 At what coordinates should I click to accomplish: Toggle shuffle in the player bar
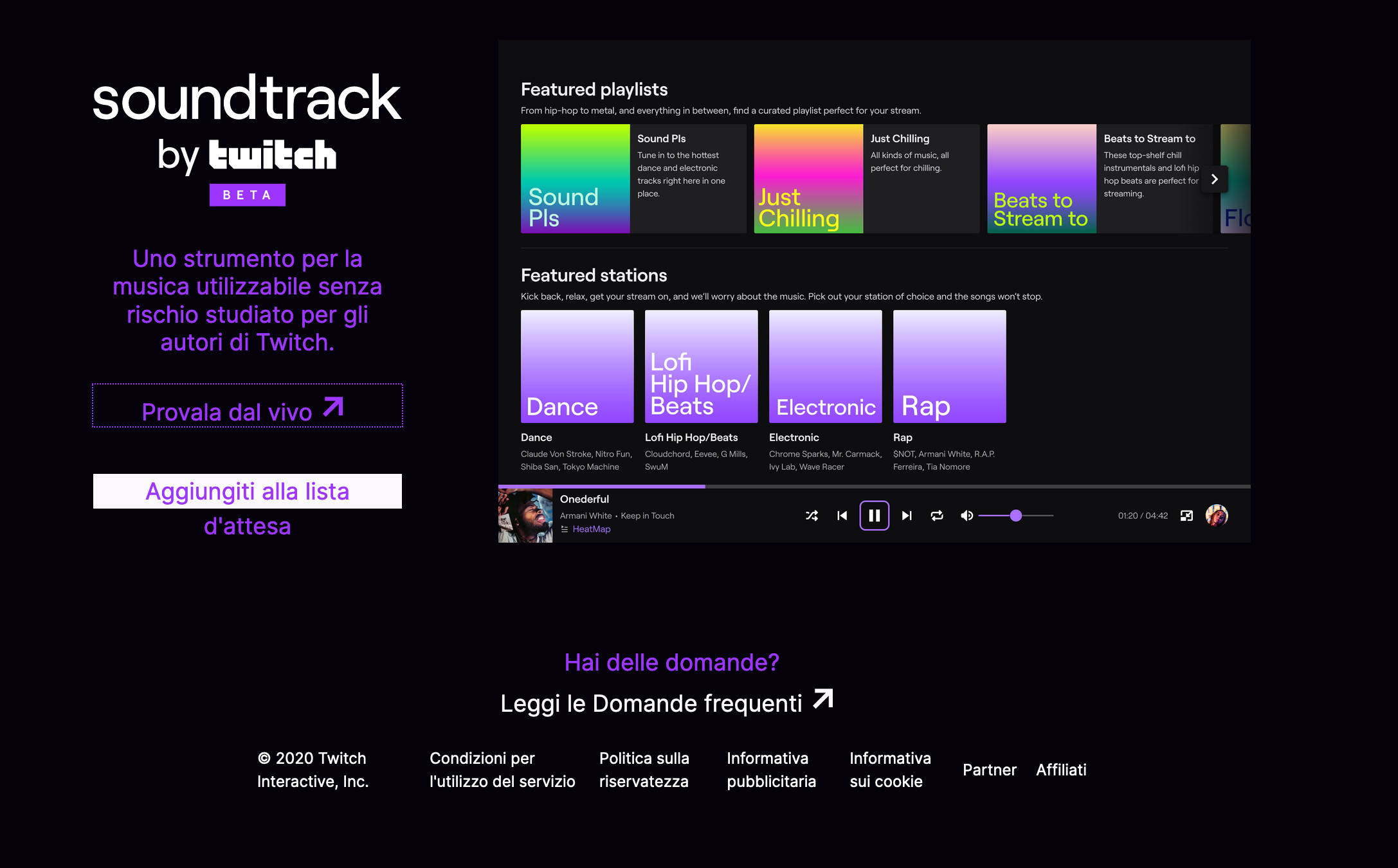pyautogui.click(x=812, y=516)
